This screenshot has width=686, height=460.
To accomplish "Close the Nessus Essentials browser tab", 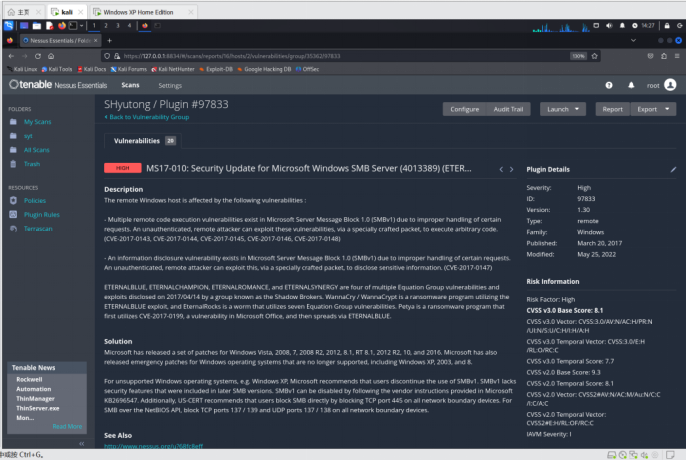I will pos(95,41).
